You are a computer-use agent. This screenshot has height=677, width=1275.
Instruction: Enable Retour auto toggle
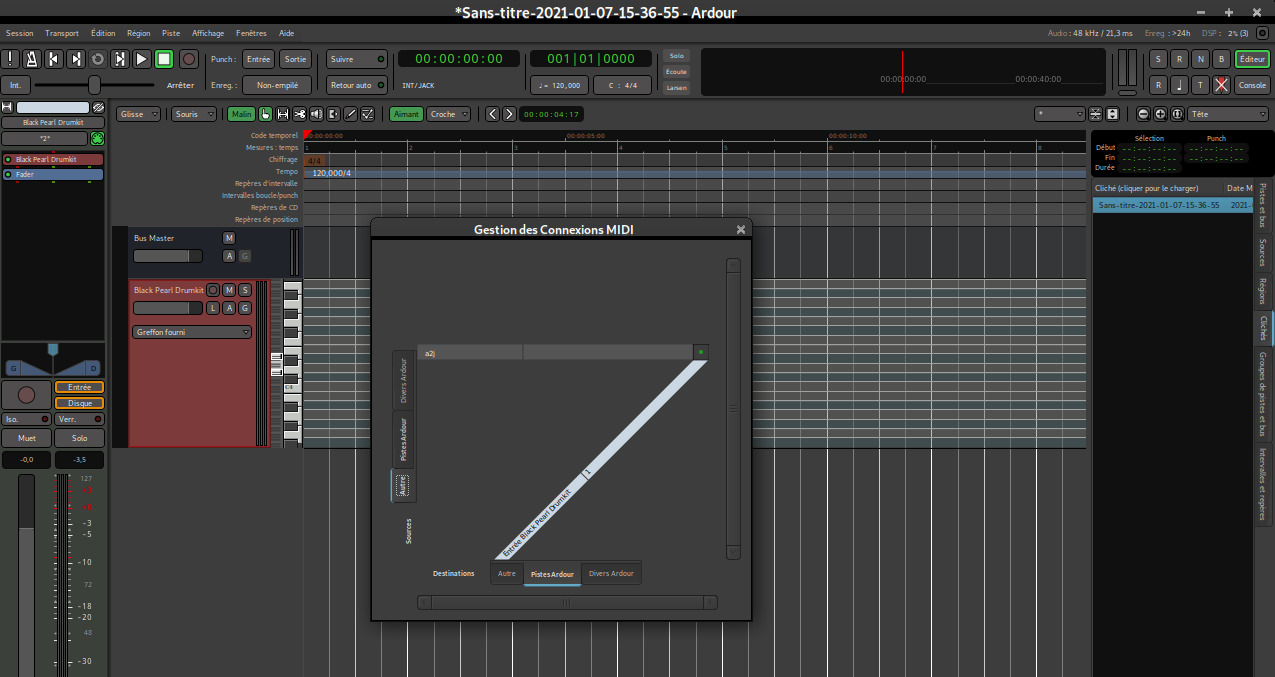tap(357, 85)
